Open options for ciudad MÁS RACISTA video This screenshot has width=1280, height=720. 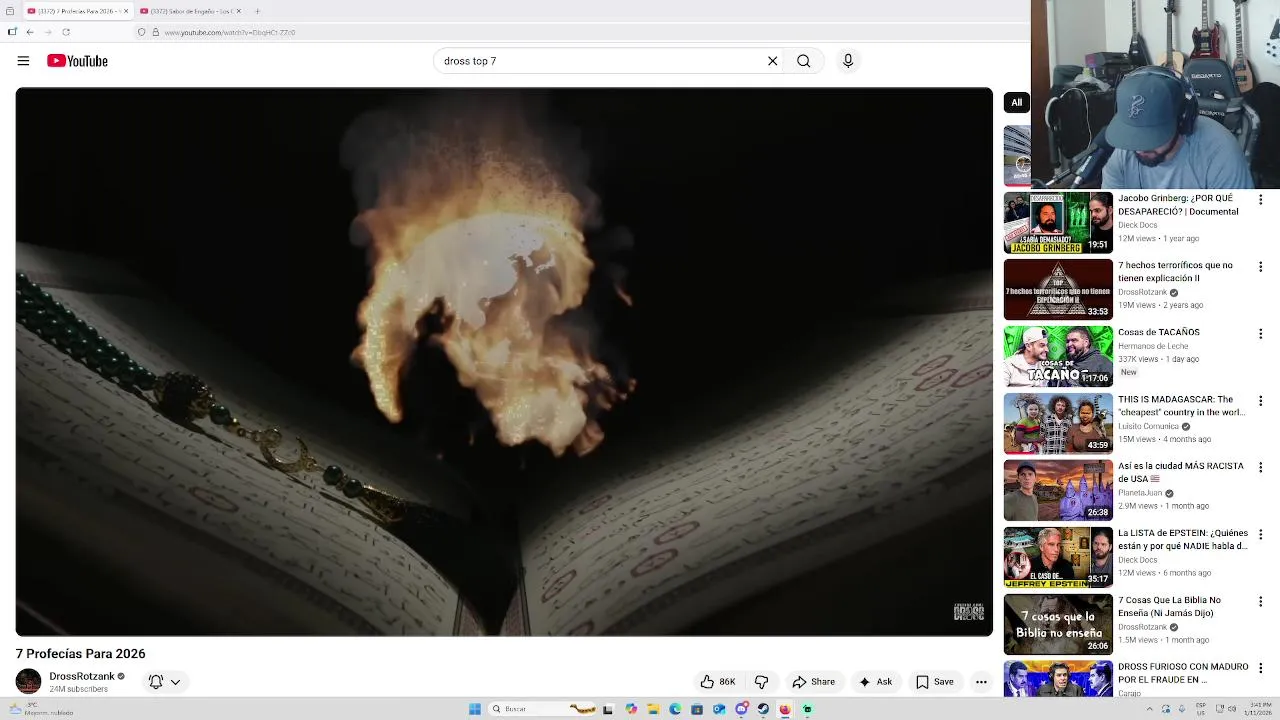(x=1260, y=468)
